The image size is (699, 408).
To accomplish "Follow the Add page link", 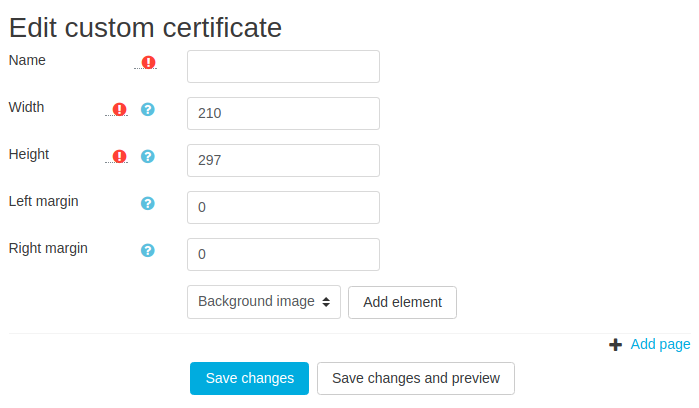I will coord(660,345).
